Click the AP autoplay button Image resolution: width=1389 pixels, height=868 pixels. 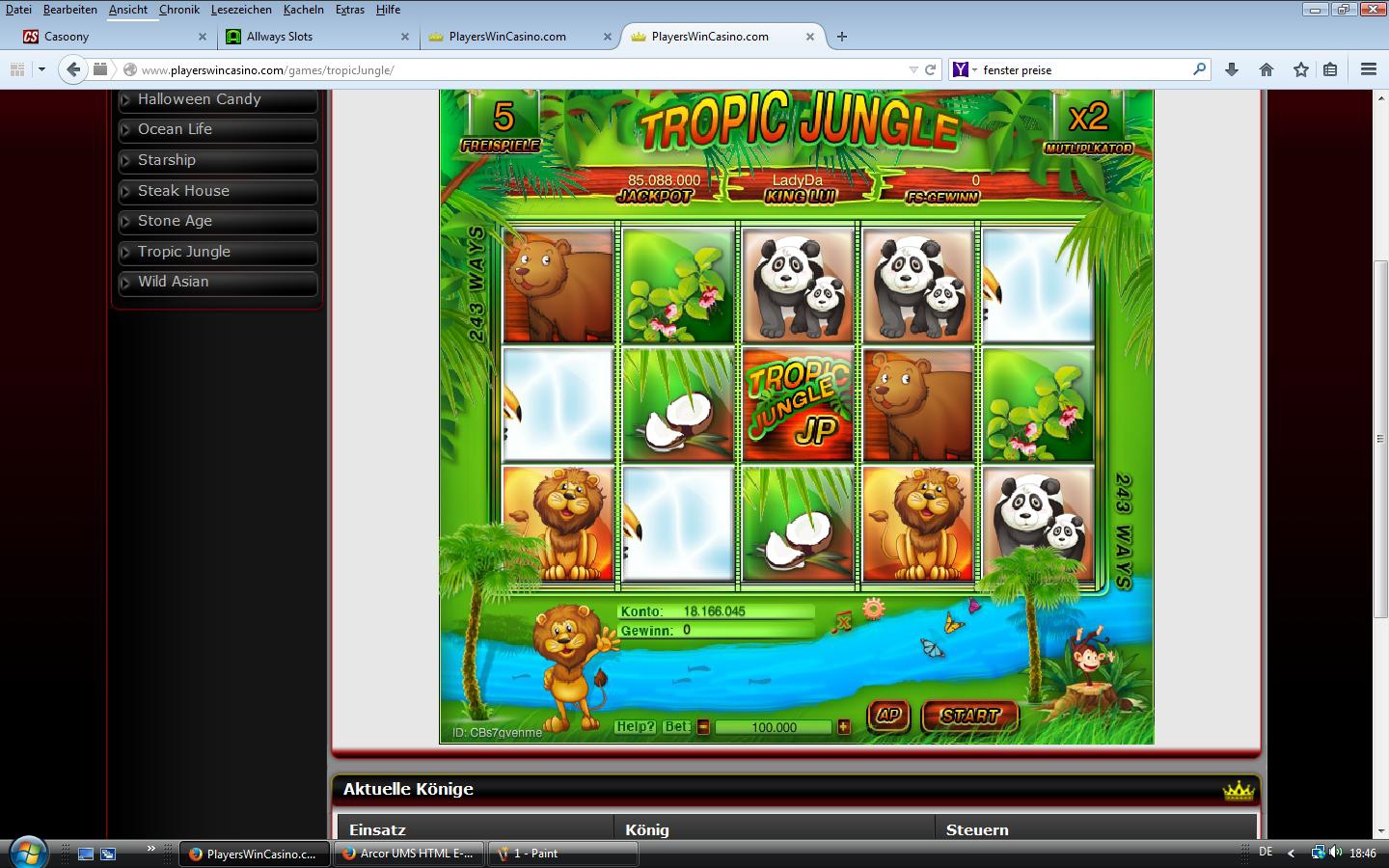click(888, 716)
